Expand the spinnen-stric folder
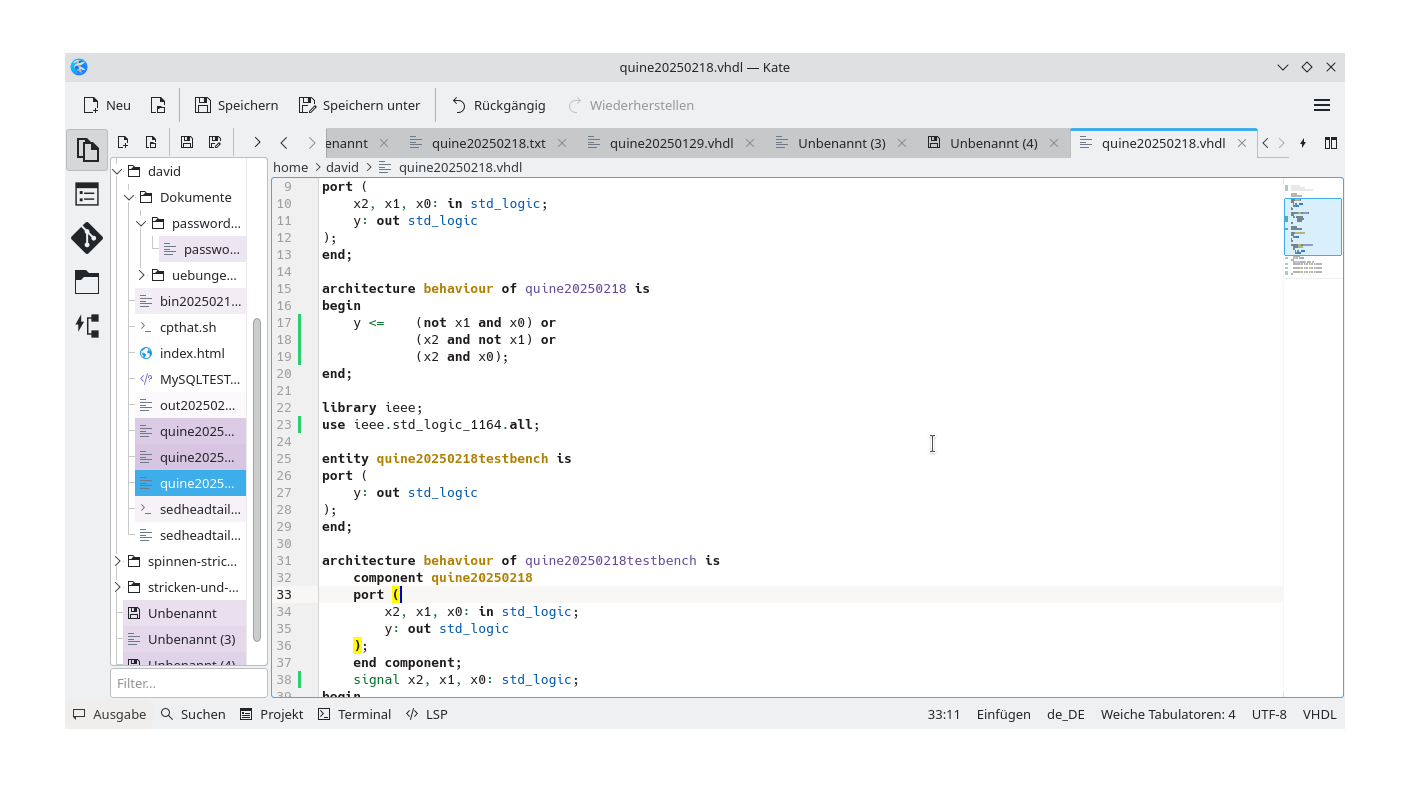1410x806 pixels. [x=117, y=561]
